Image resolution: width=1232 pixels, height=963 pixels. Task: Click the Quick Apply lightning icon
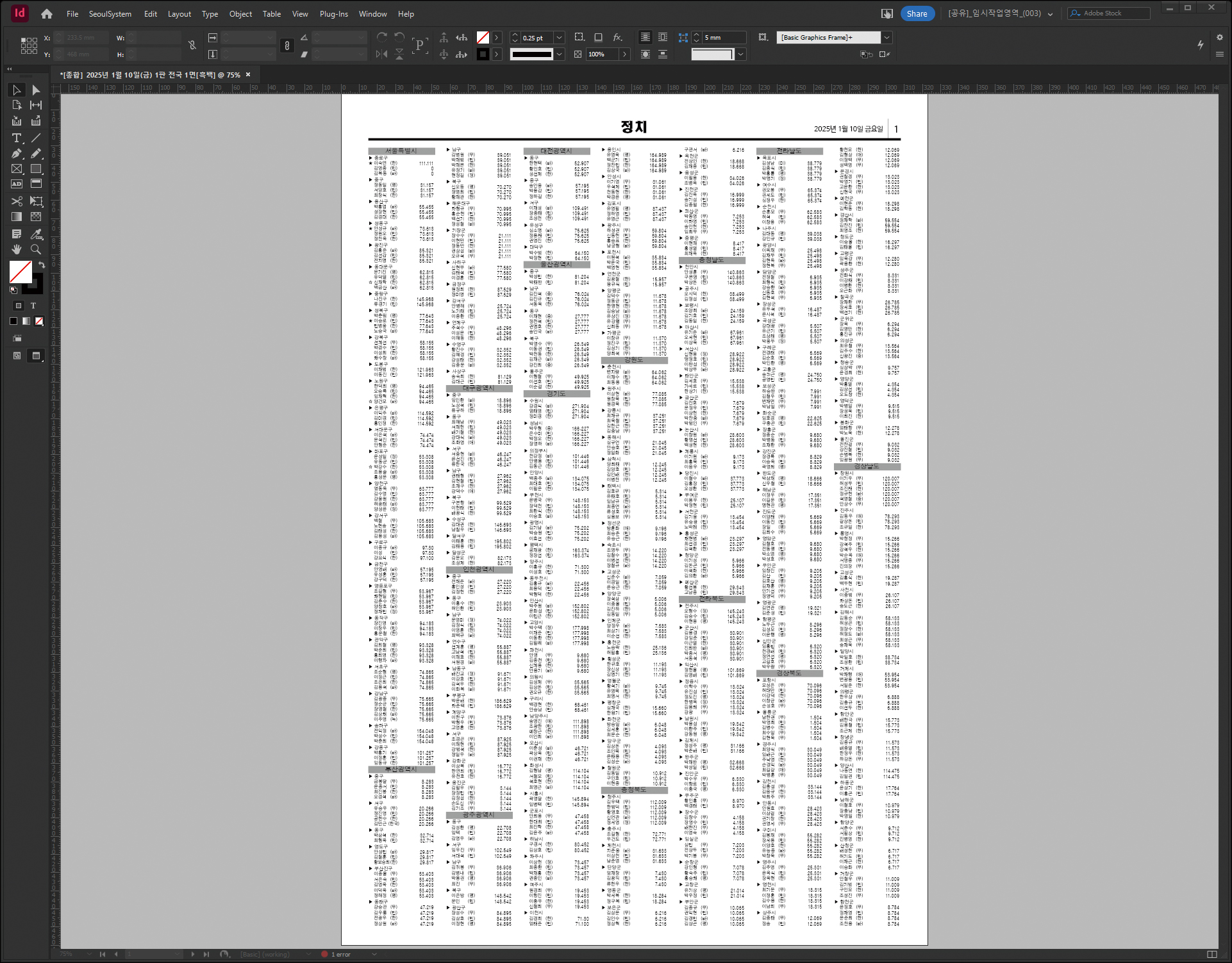pyautogui.click(x=1200, y=45)
